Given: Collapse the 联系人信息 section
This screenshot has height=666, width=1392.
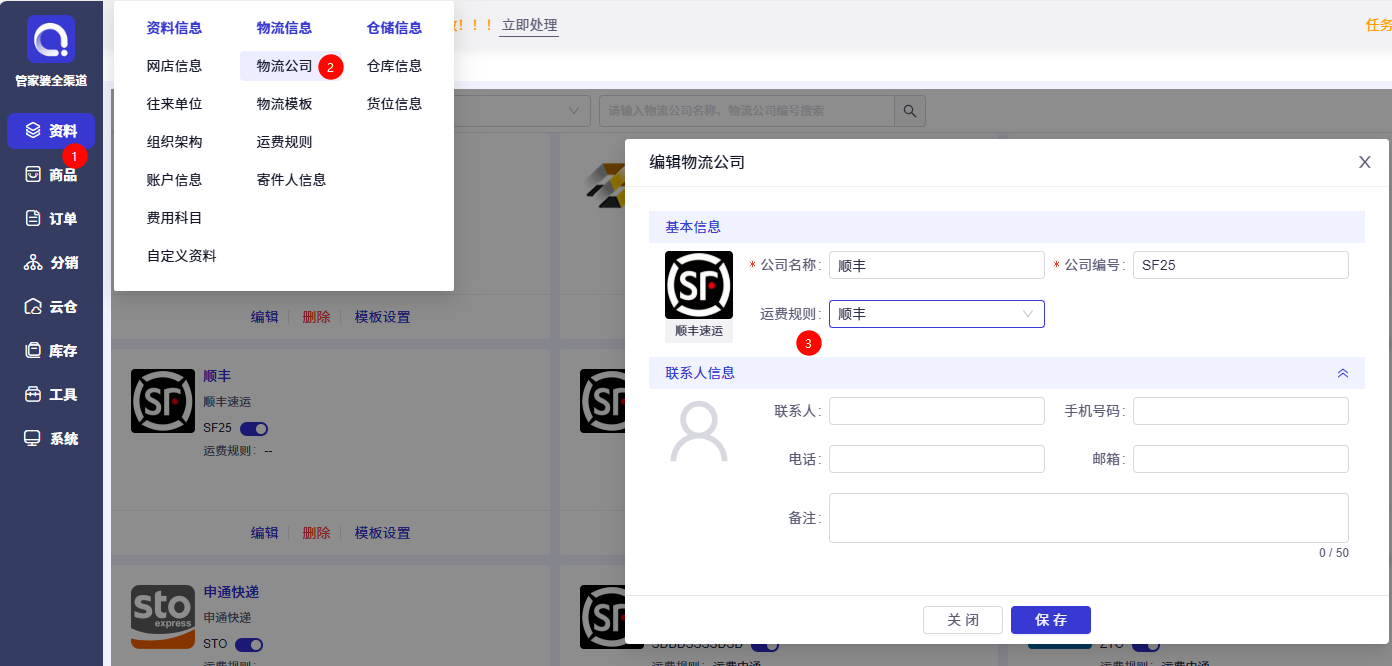Looking at the screenshot, I should pos(1343,373).
